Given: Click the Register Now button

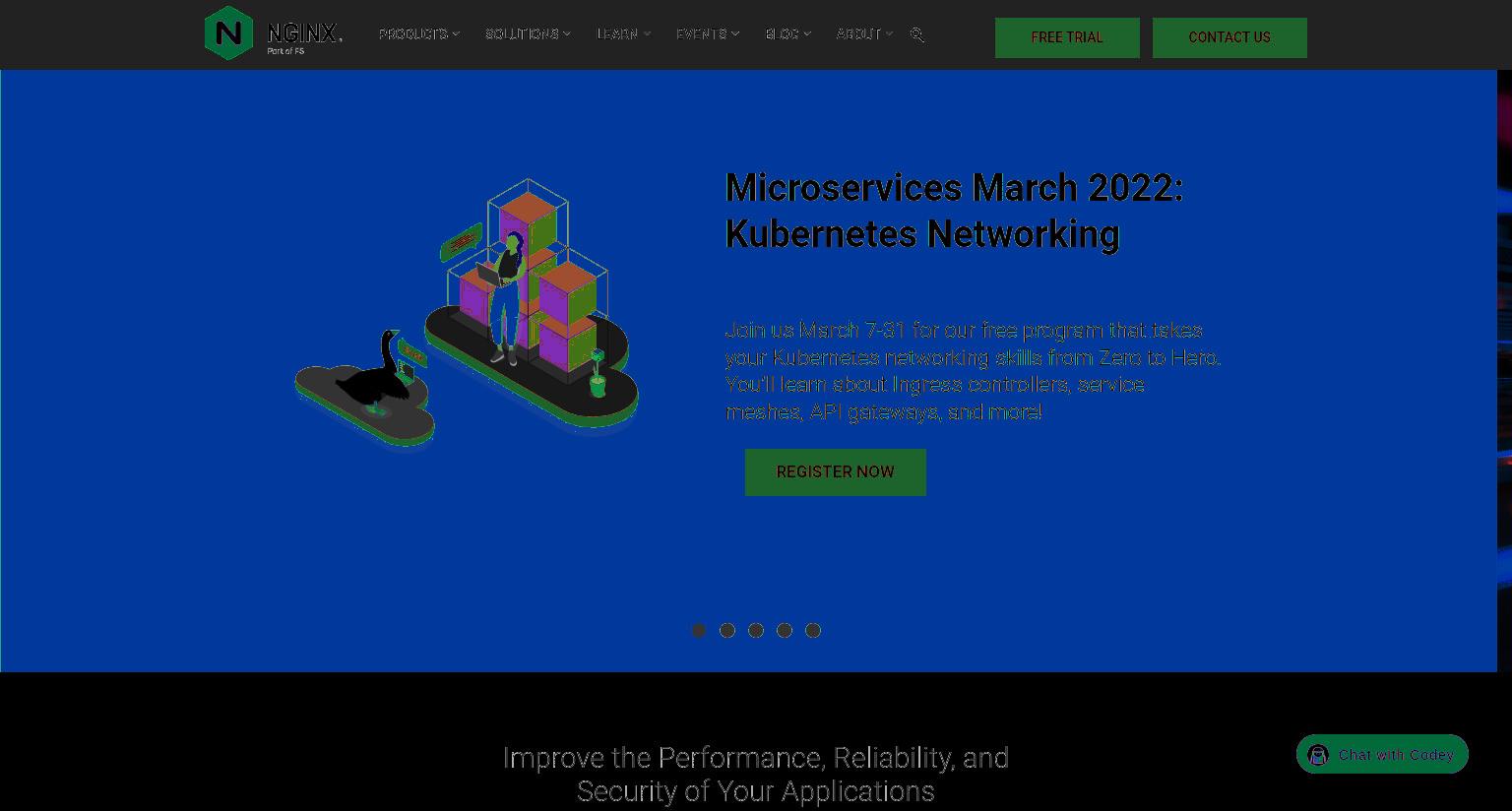Looking at the screenshot, I should [835, 472].
